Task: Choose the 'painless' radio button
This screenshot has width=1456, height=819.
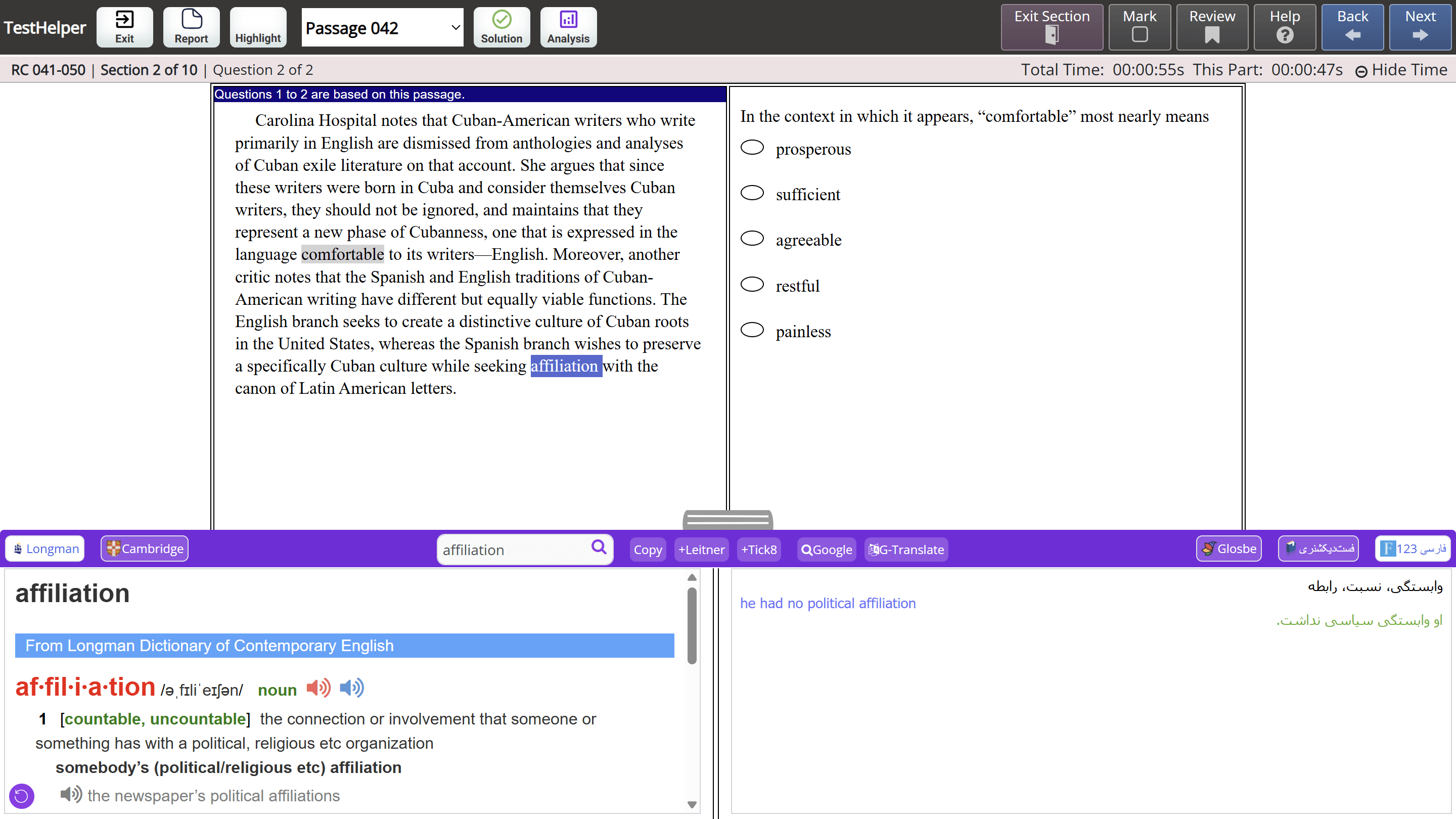Action: coord(752,330)
